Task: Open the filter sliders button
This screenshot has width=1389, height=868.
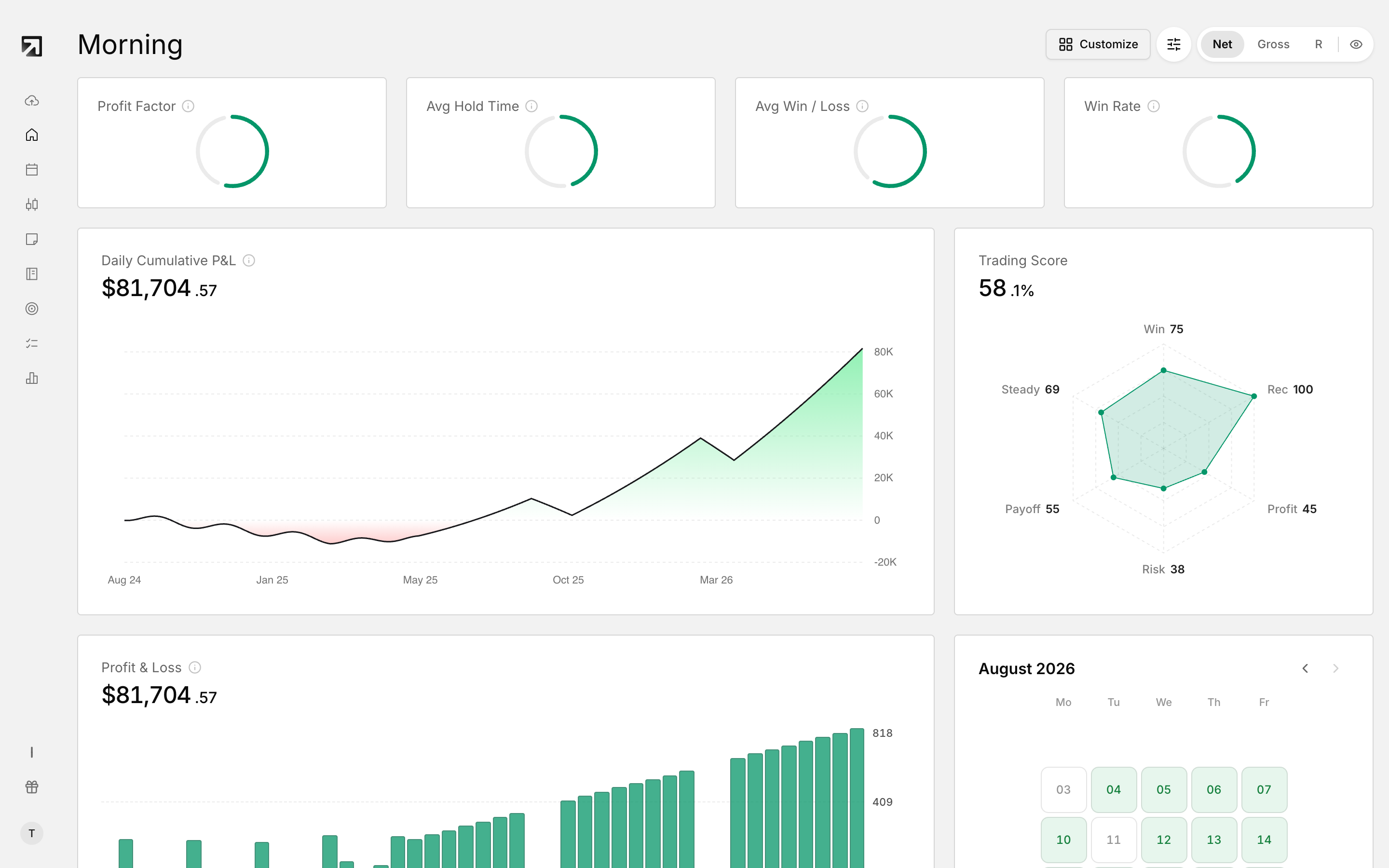Action: [x=1174, y=44]
